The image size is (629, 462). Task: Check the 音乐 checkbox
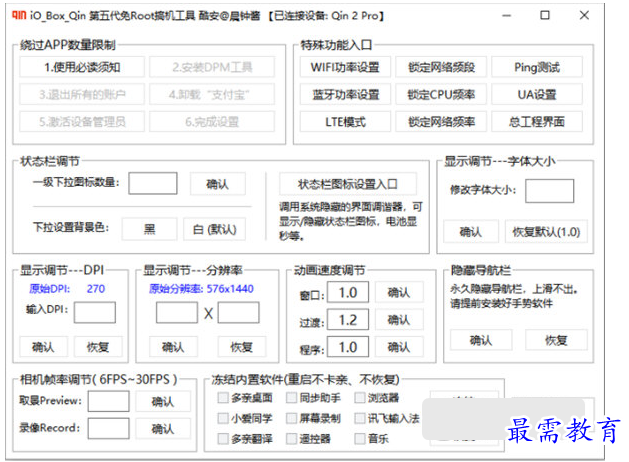click(359, 439)
